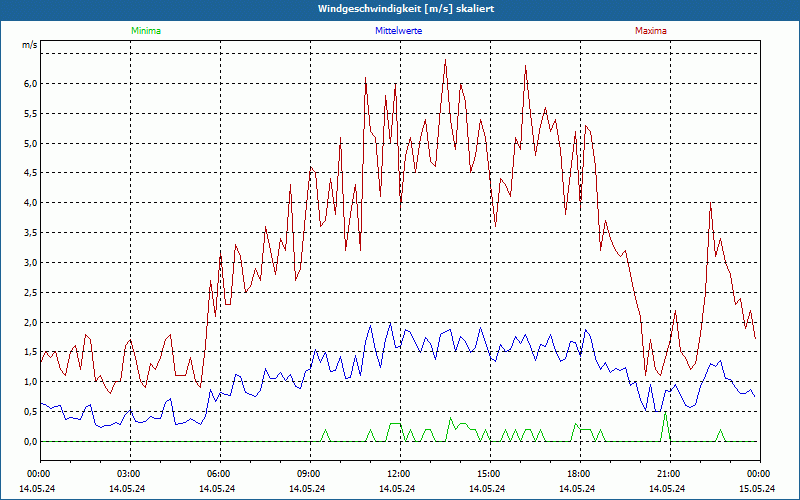Click the chart title Windgeschwindigkeit [m/s] skaliert
800x500 pixels.
(x=406, y=9)
